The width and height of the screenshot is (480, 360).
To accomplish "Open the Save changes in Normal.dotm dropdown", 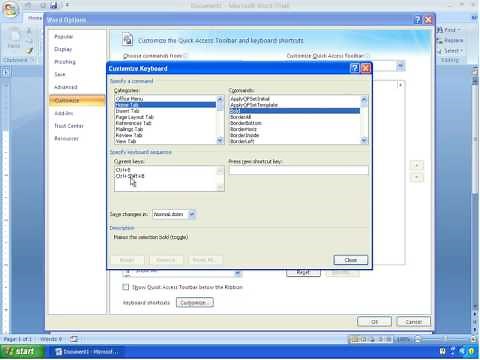I will tap(192, 214).
